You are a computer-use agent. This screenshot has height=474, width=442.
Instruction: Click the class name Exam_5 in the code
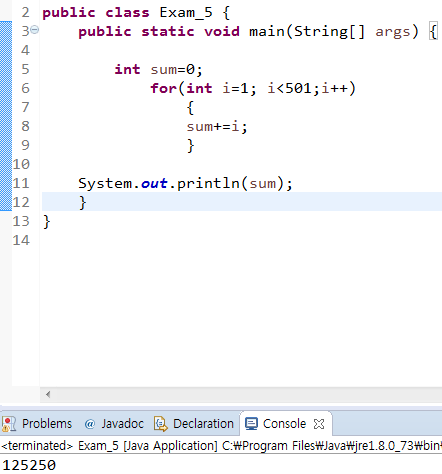point(186,13)
